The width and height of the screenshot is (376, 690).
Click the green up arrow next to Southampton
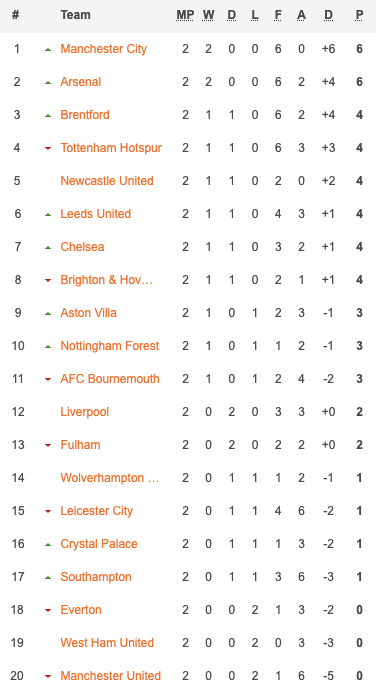click(48, 578)
